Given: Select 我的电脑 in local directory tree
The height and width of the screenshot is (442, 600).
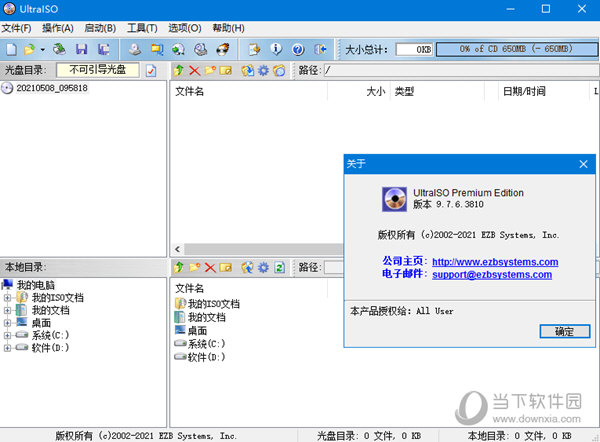Looking at the screenshot, I should pos(36,285).
